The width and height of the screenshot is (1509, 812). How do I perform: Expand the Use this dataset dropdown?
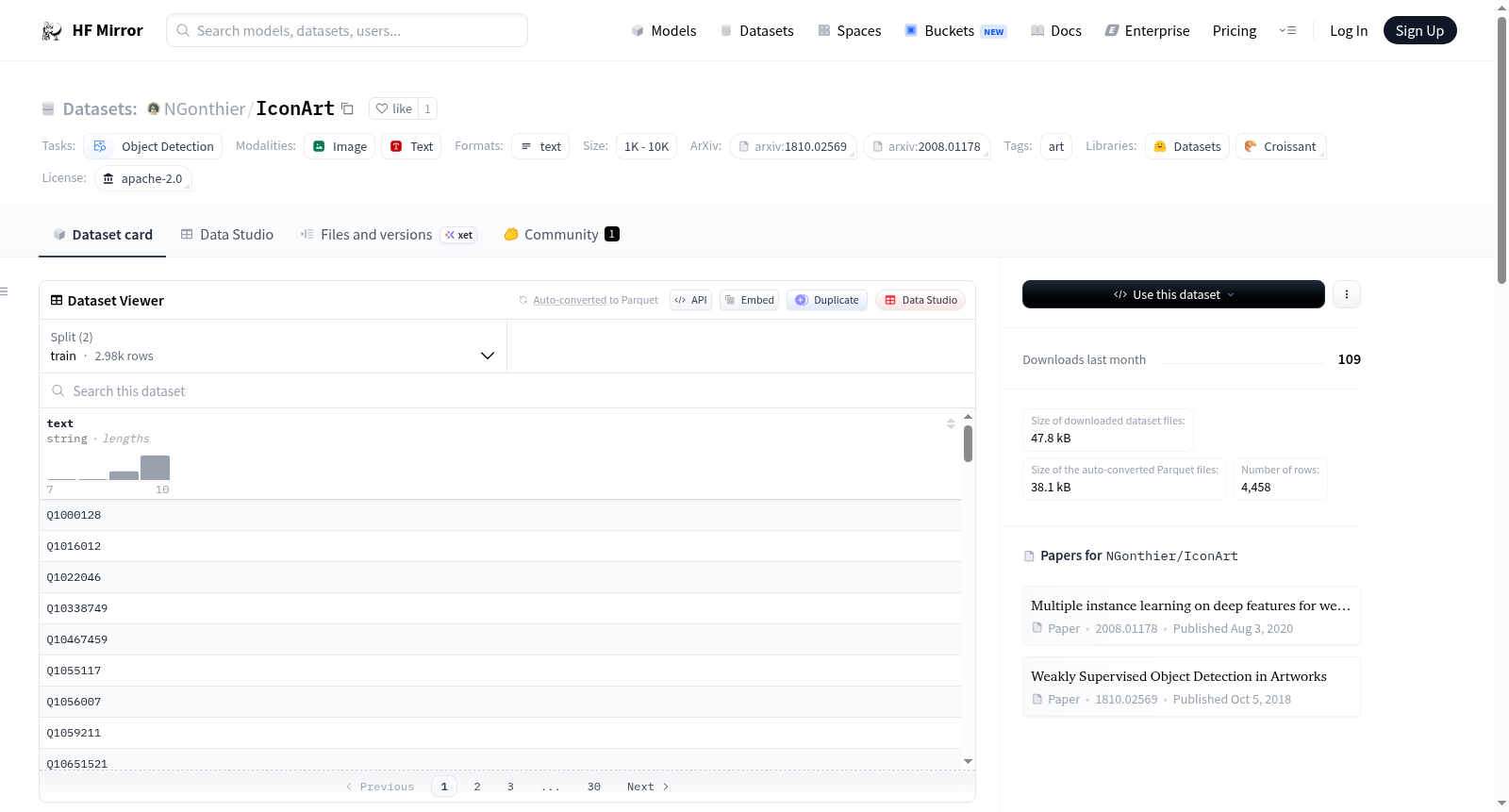[1173, 294]
